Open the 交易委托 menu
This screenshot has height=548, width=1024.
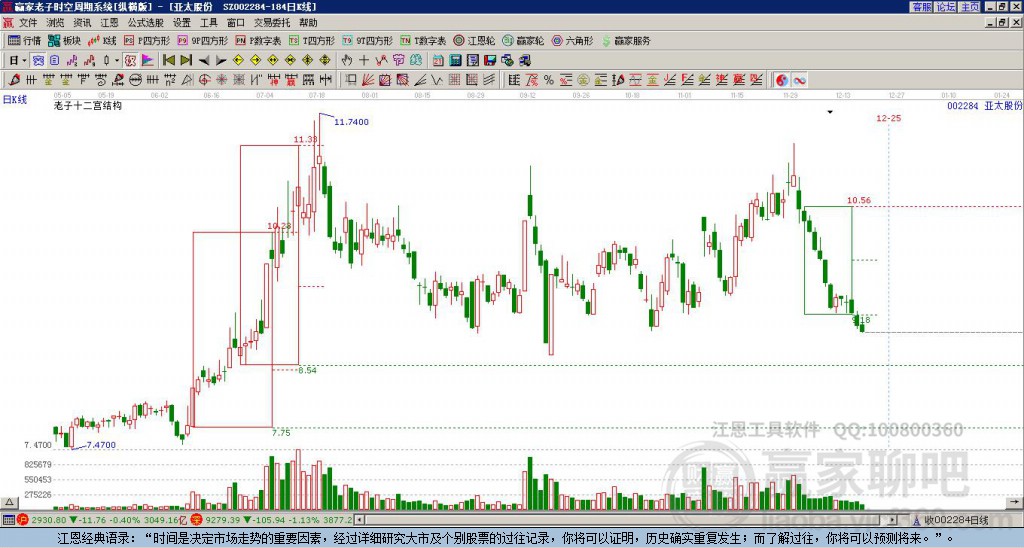(272, 23)
